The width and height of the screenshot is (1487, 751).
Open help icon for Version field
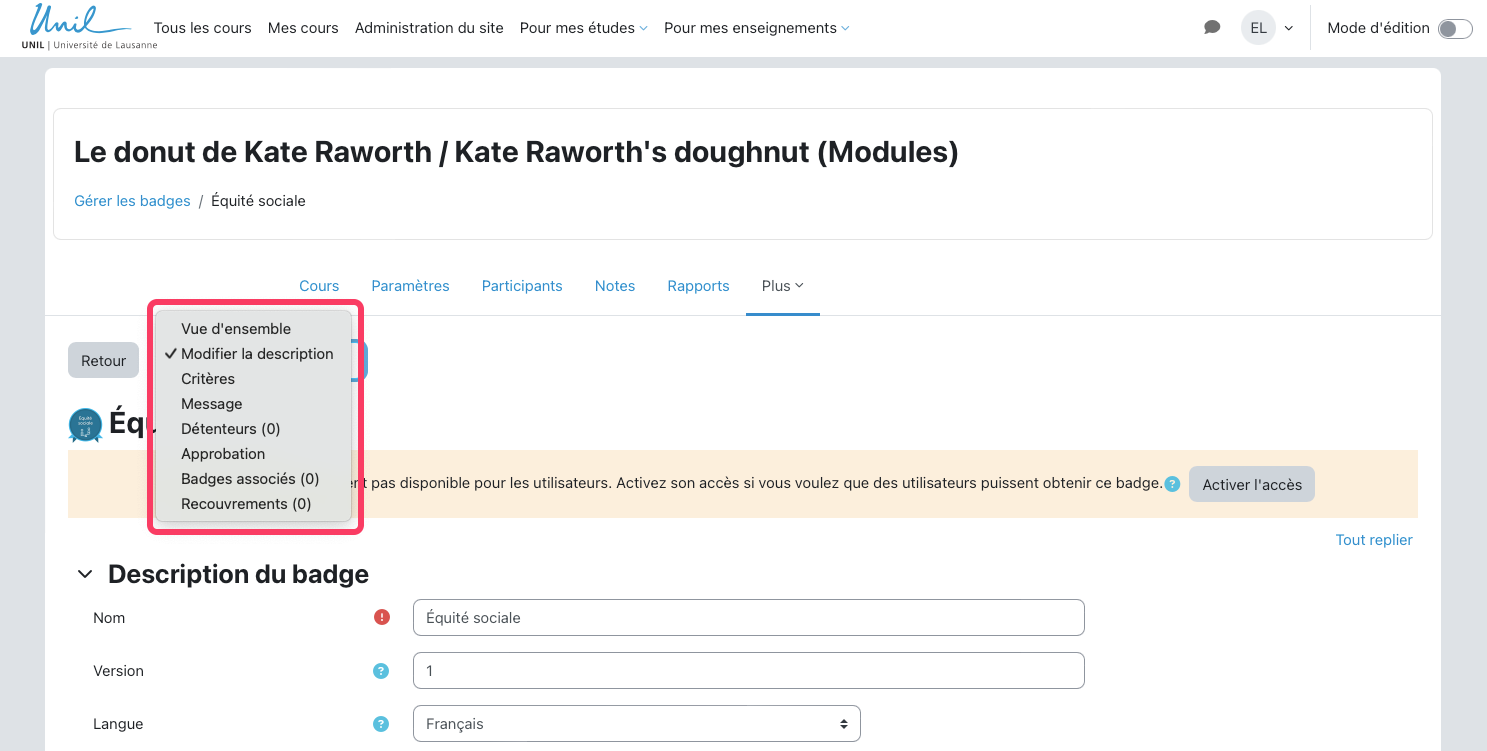pyautogui.click(x=381, y=671)
